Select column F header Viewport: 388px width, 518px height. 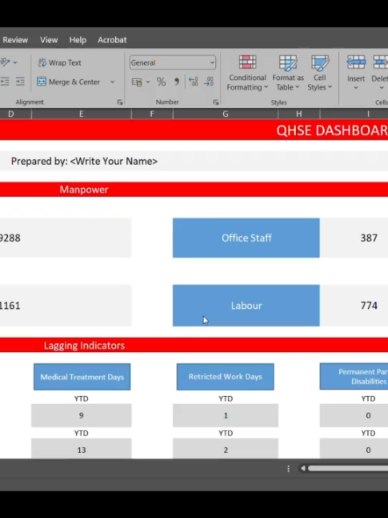click(x=152, y=114)
